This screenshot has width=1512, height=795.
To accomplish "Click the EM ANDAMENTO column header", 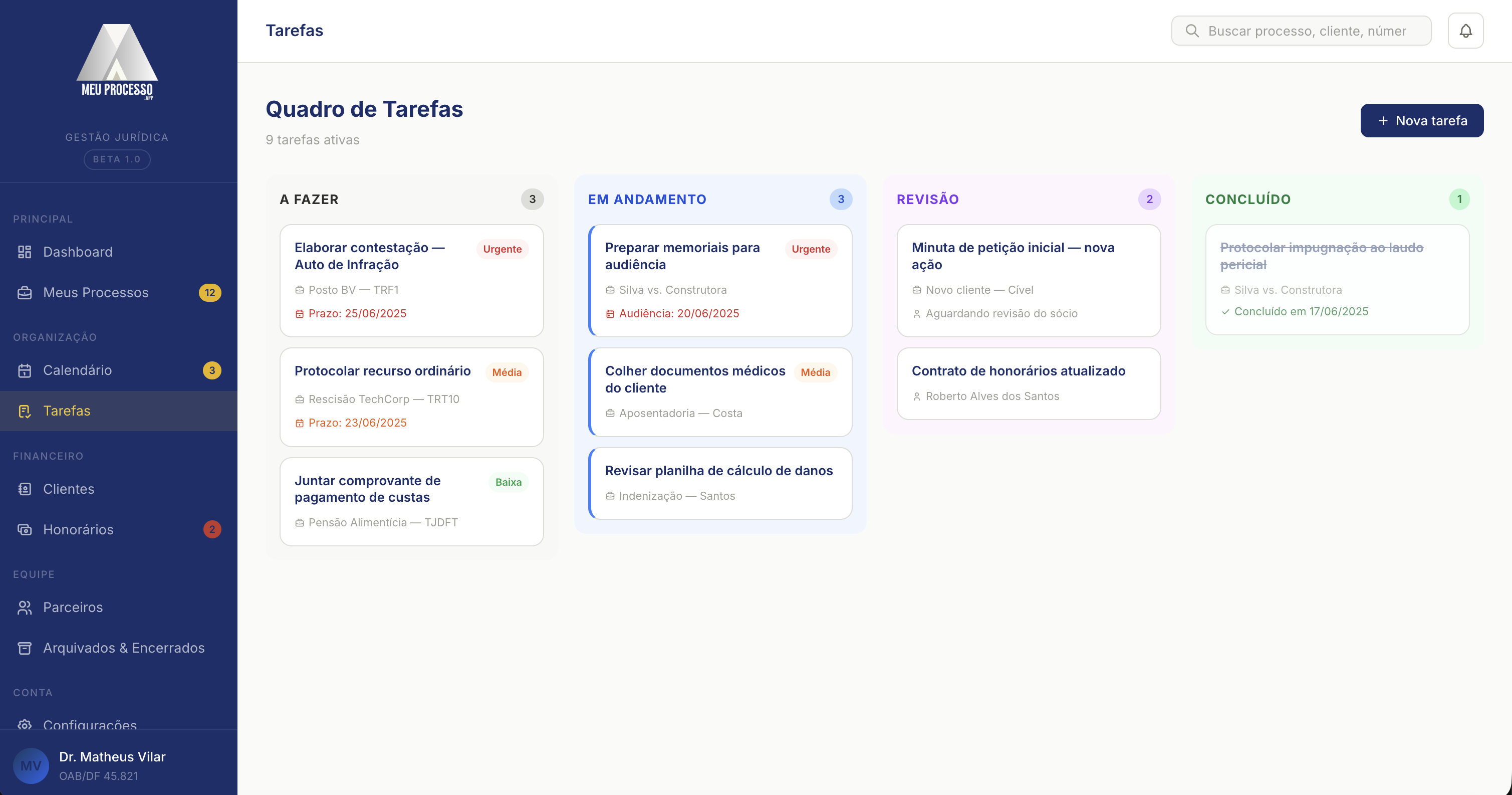I will click(x=647, y=199).
